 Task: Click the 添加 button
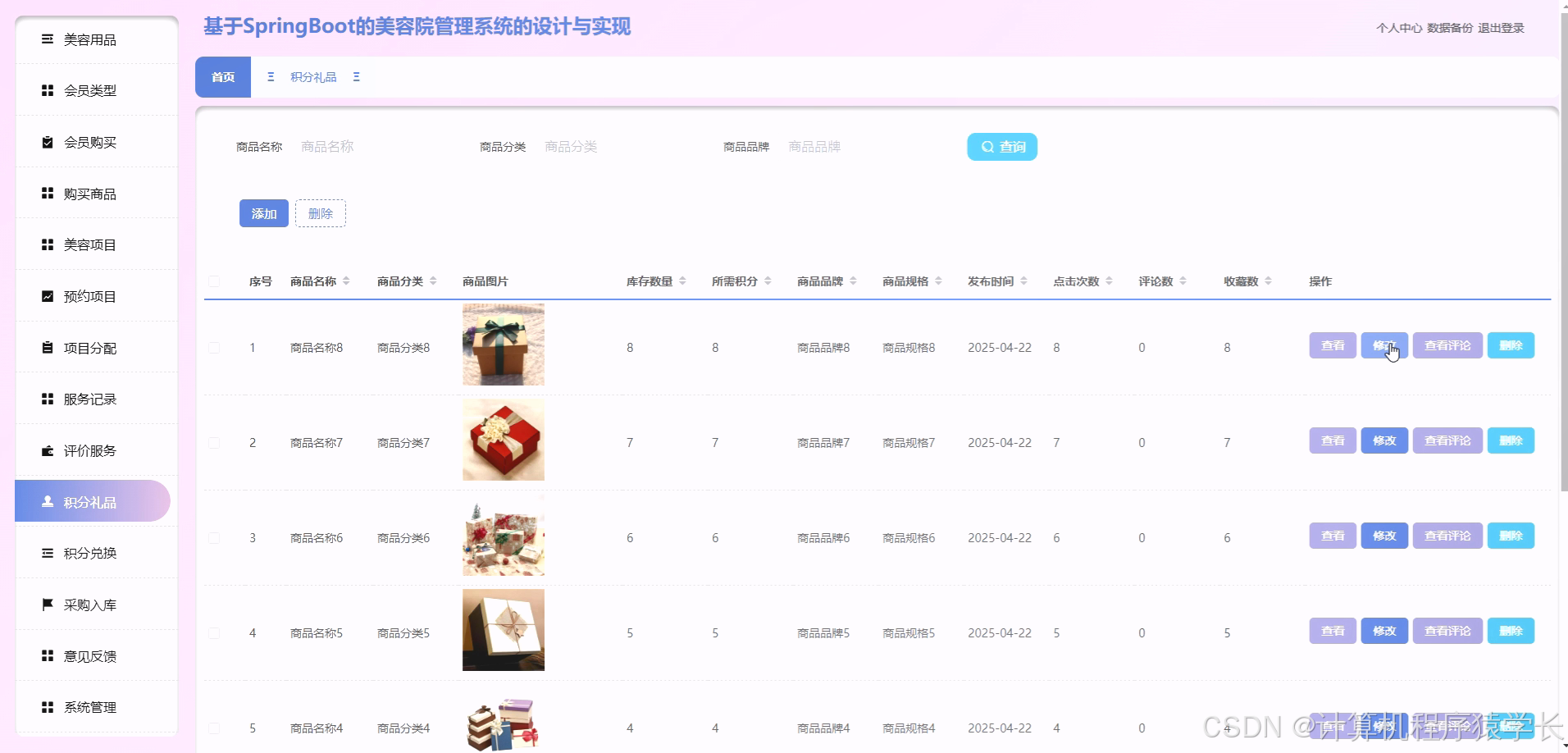(x=264, y=213)
